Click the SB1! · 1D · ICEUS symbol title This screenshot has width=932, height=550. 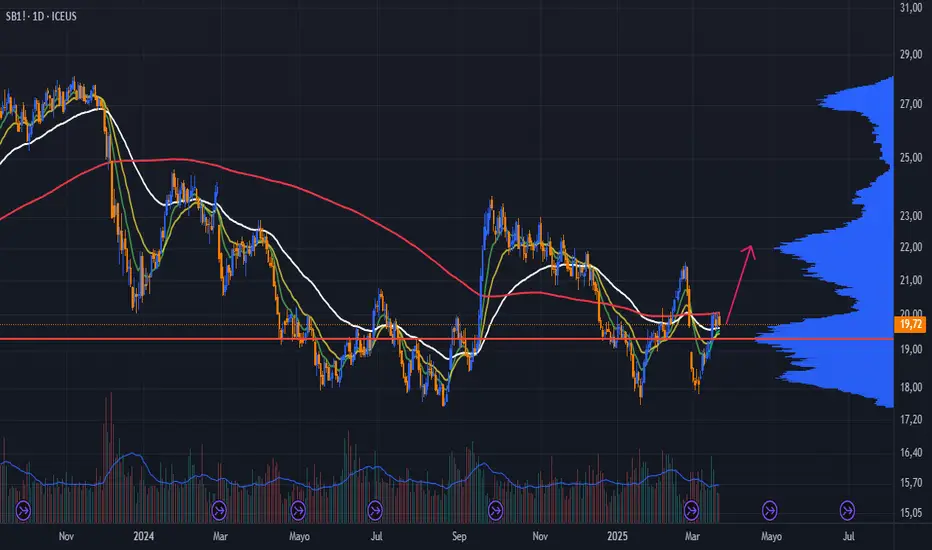[41, 17]
